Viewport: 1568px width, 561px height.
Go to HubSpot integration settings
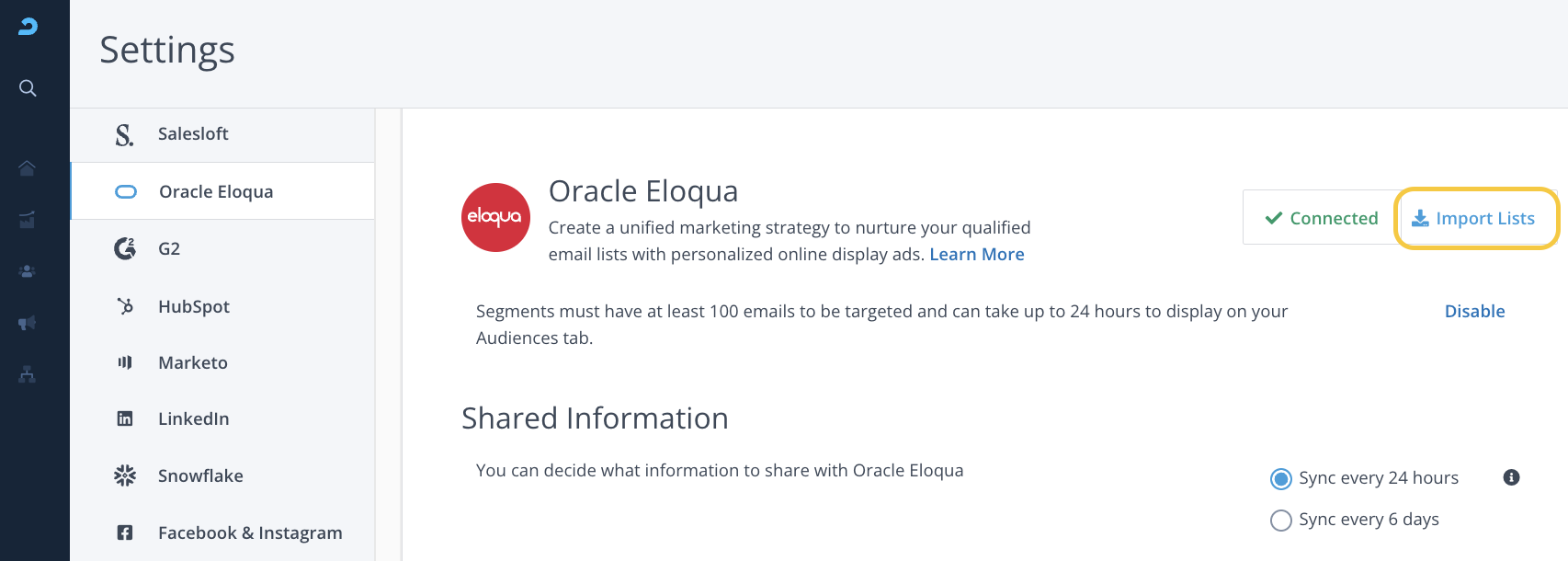[194, 306]
